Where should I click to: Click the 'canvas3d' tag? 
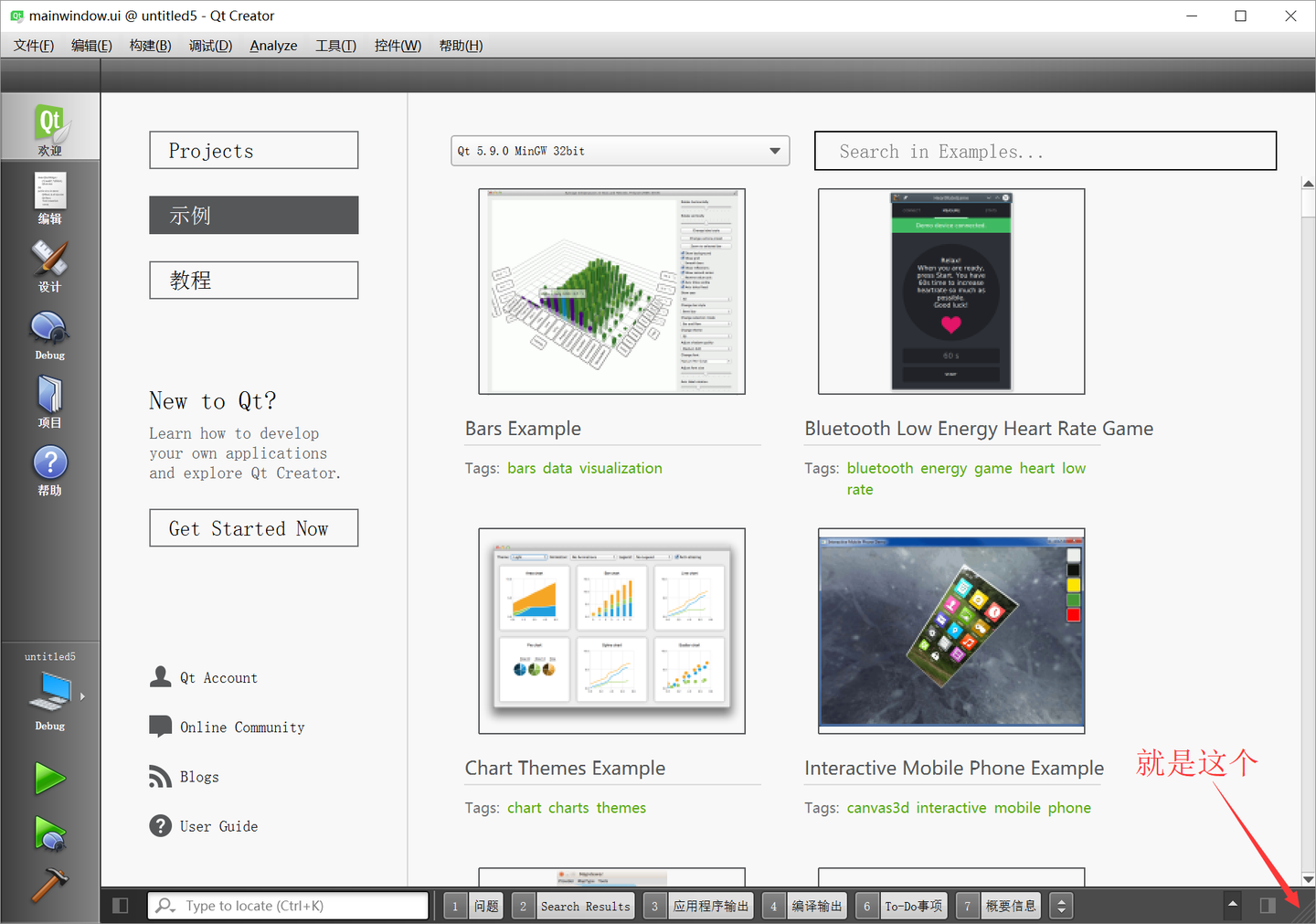click(878, 808)
